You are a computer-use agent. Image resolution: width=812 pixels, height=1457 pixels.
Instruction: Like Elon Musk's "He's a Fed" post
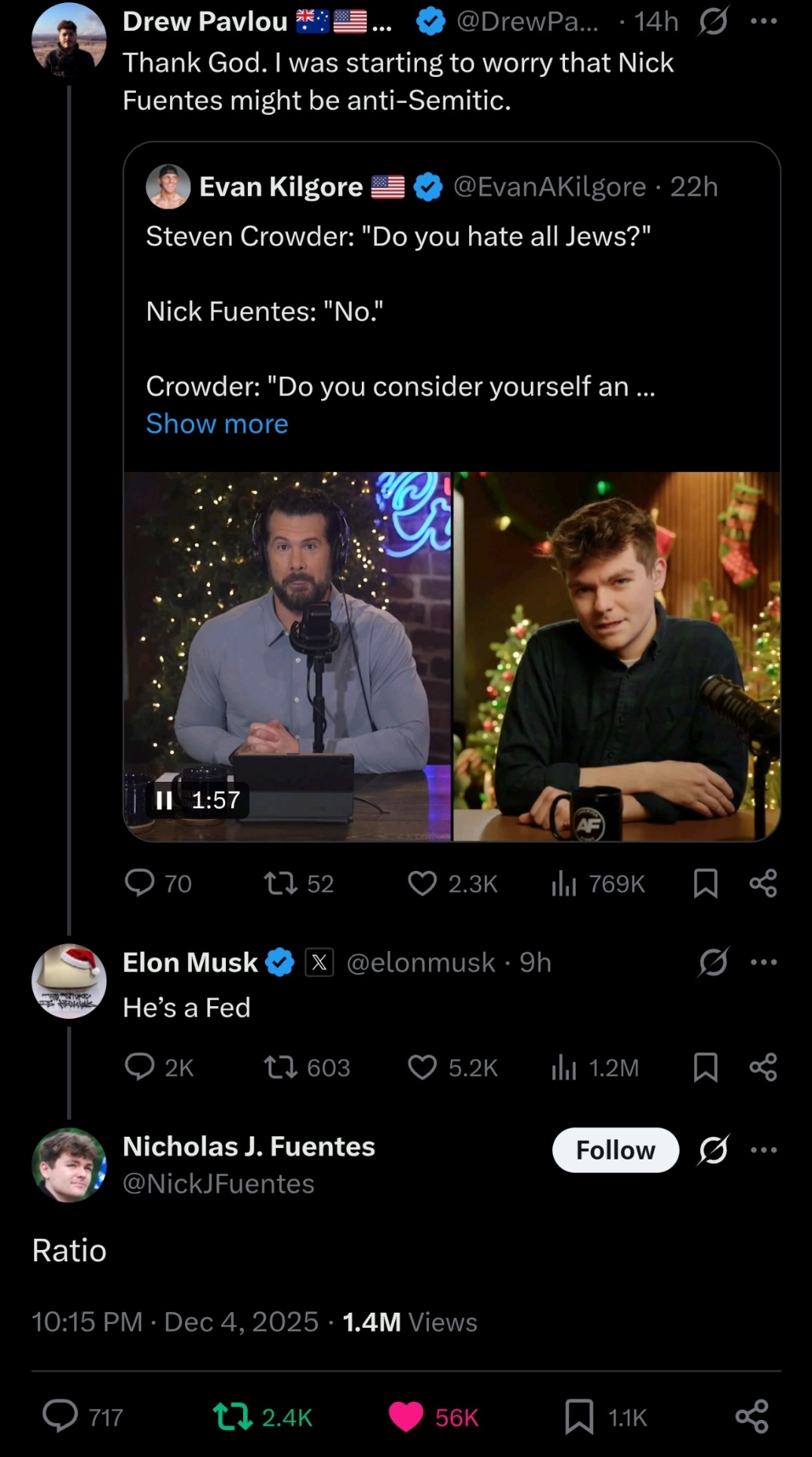tap(422, 1067)
